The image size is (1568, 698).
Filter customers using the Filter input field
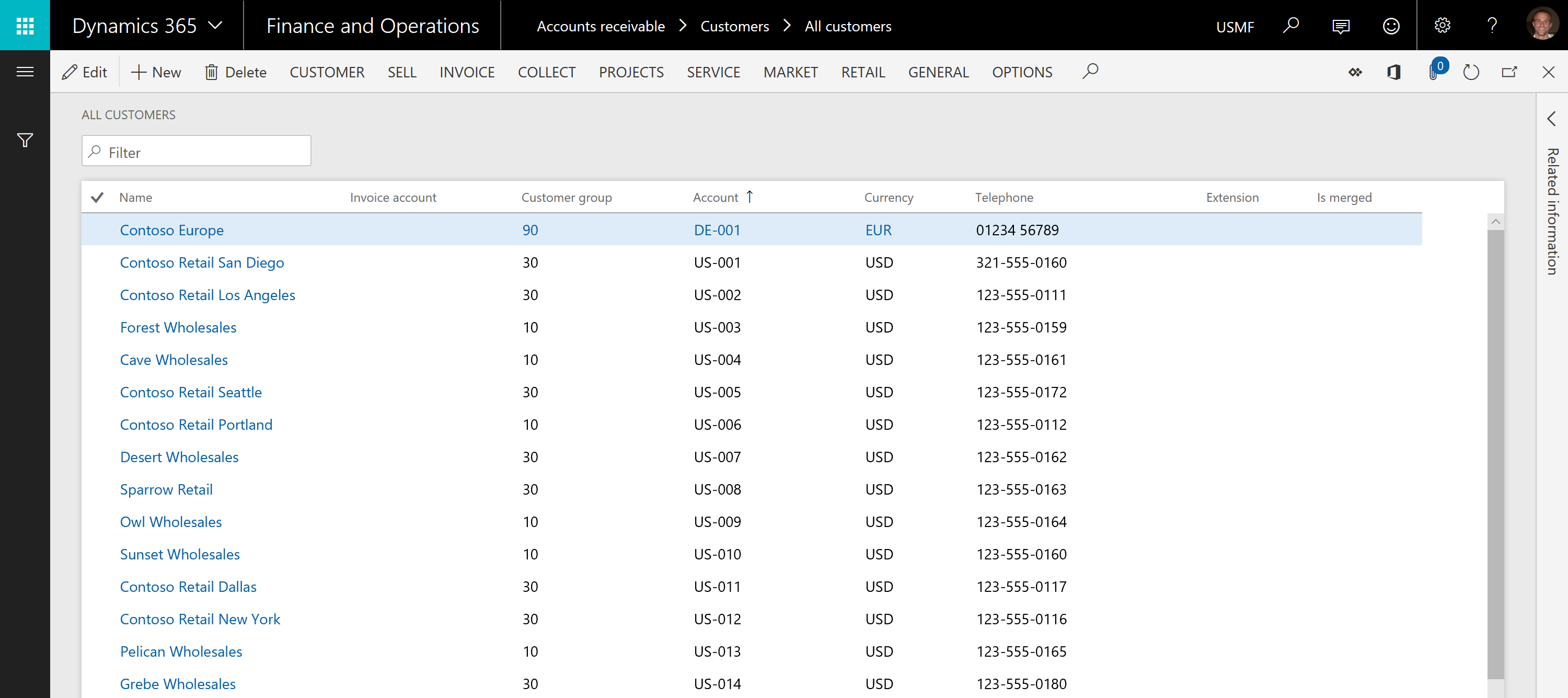[196, 151]
